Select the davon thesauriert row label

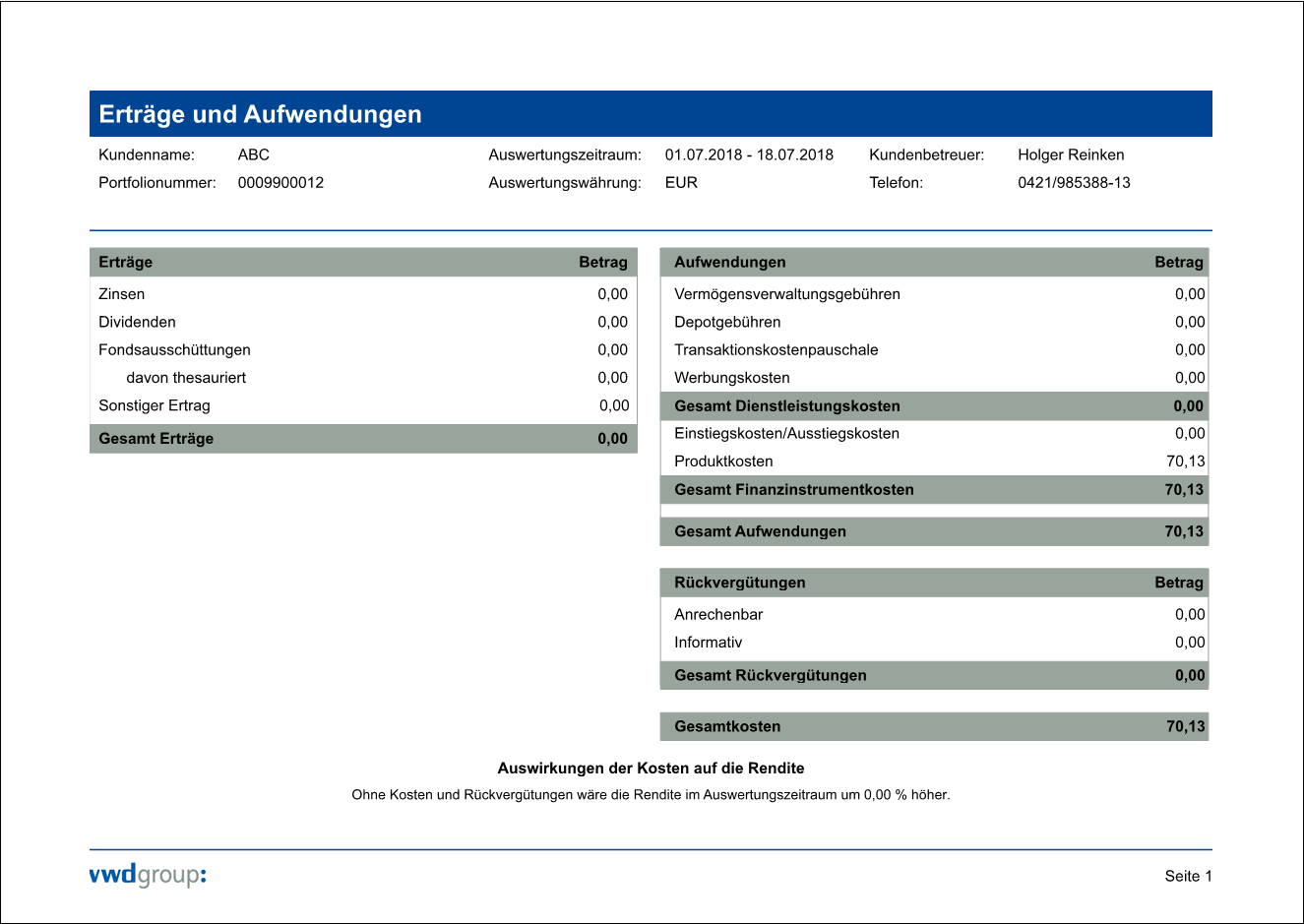click(186, 378)
